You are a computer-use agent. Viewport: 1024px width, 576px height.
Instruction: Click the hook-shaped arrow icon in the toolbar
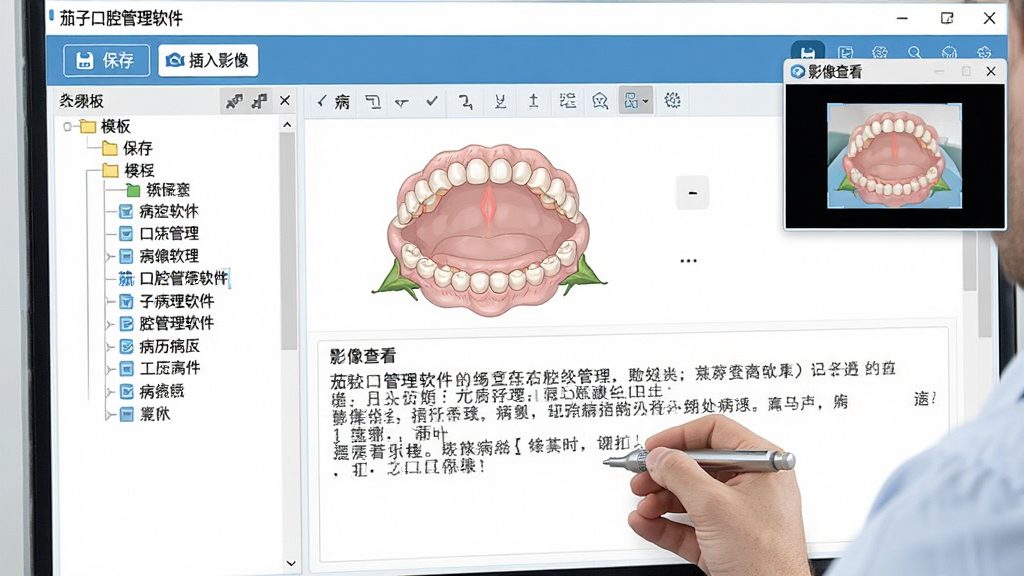click(465, 101)
